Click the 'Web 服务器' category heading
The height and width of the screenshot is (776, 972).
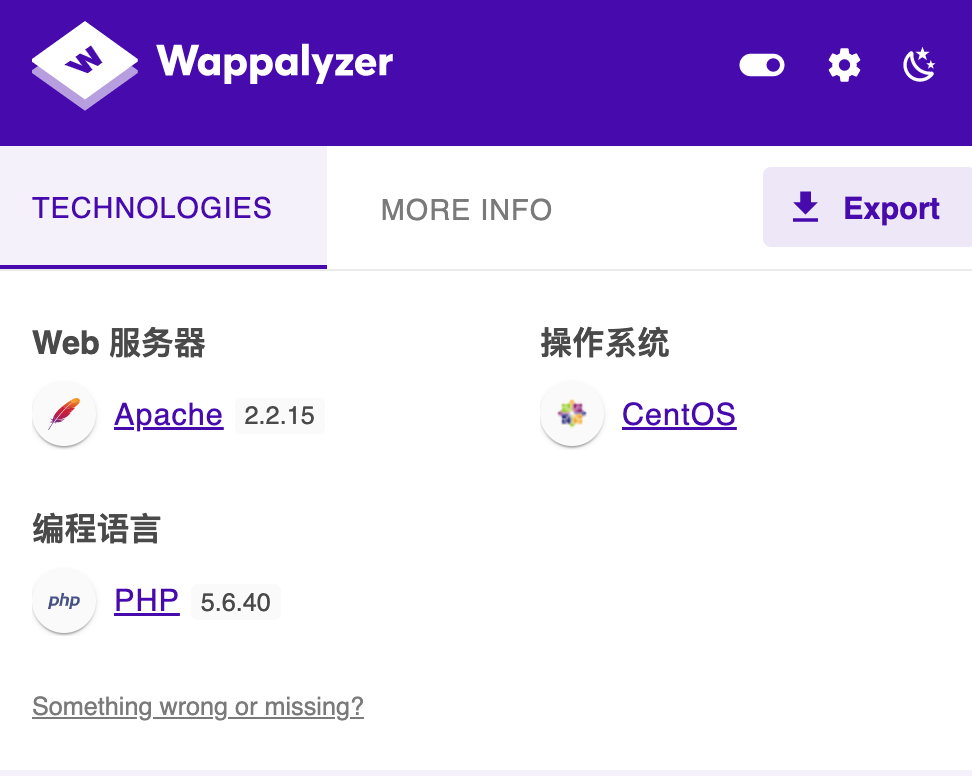[x=118, y=343]
